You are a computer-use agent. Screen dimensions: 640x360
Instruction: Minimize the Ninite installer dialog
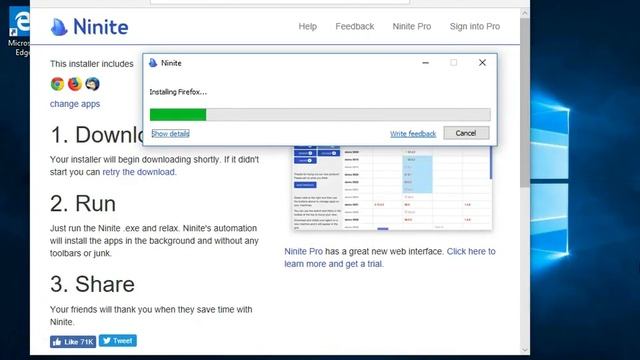point(425,63)
